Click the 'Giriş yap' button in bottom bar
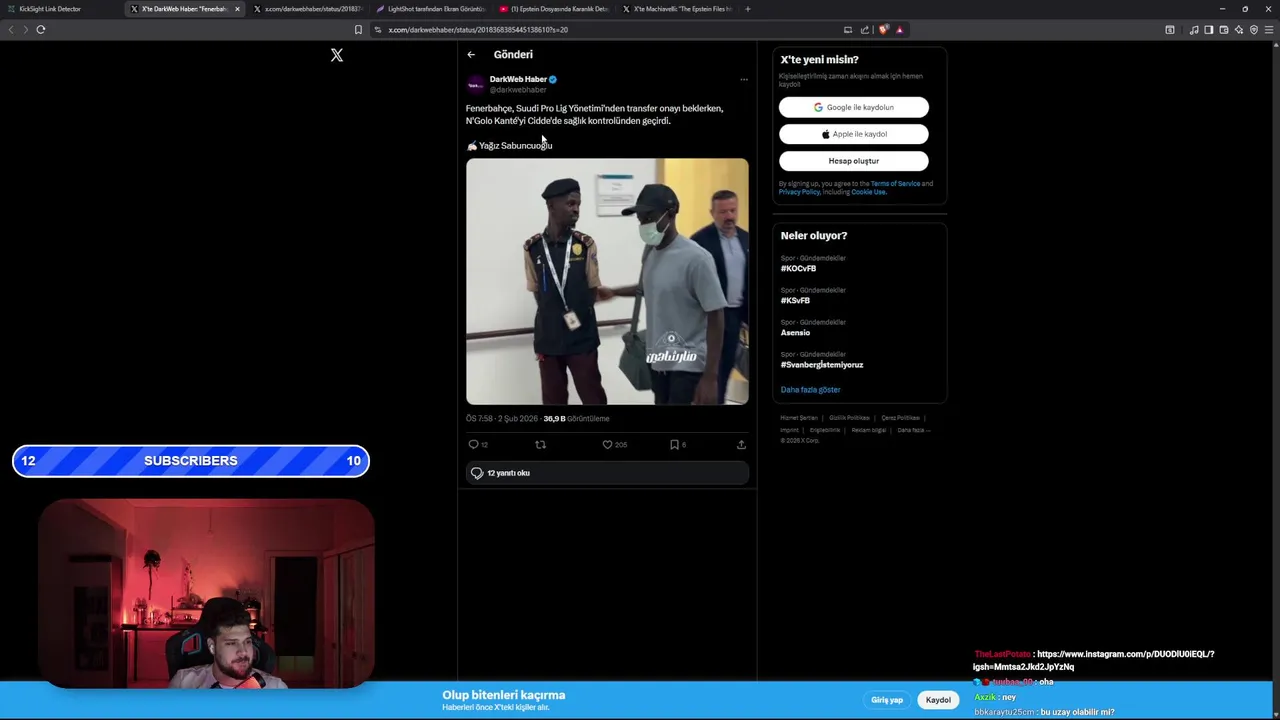The width and height of the screenshot is (1280, 720). 886,700
